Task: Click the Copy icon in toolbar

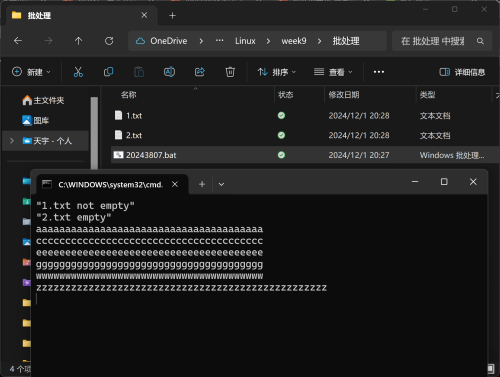Action: pos(108,72)
